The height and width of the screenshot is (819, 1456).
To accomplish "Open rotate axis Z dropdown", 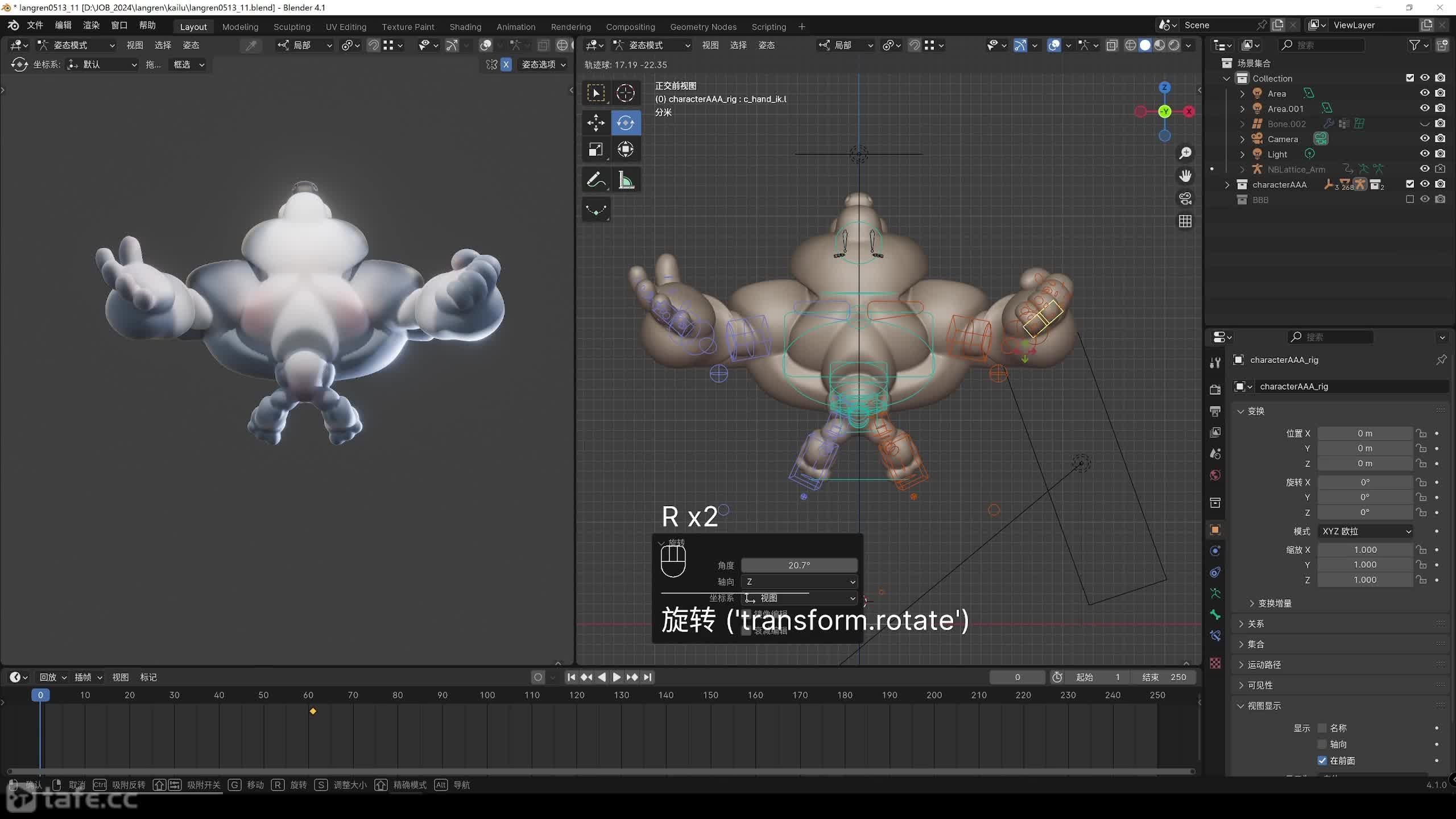I will [799, 582].
